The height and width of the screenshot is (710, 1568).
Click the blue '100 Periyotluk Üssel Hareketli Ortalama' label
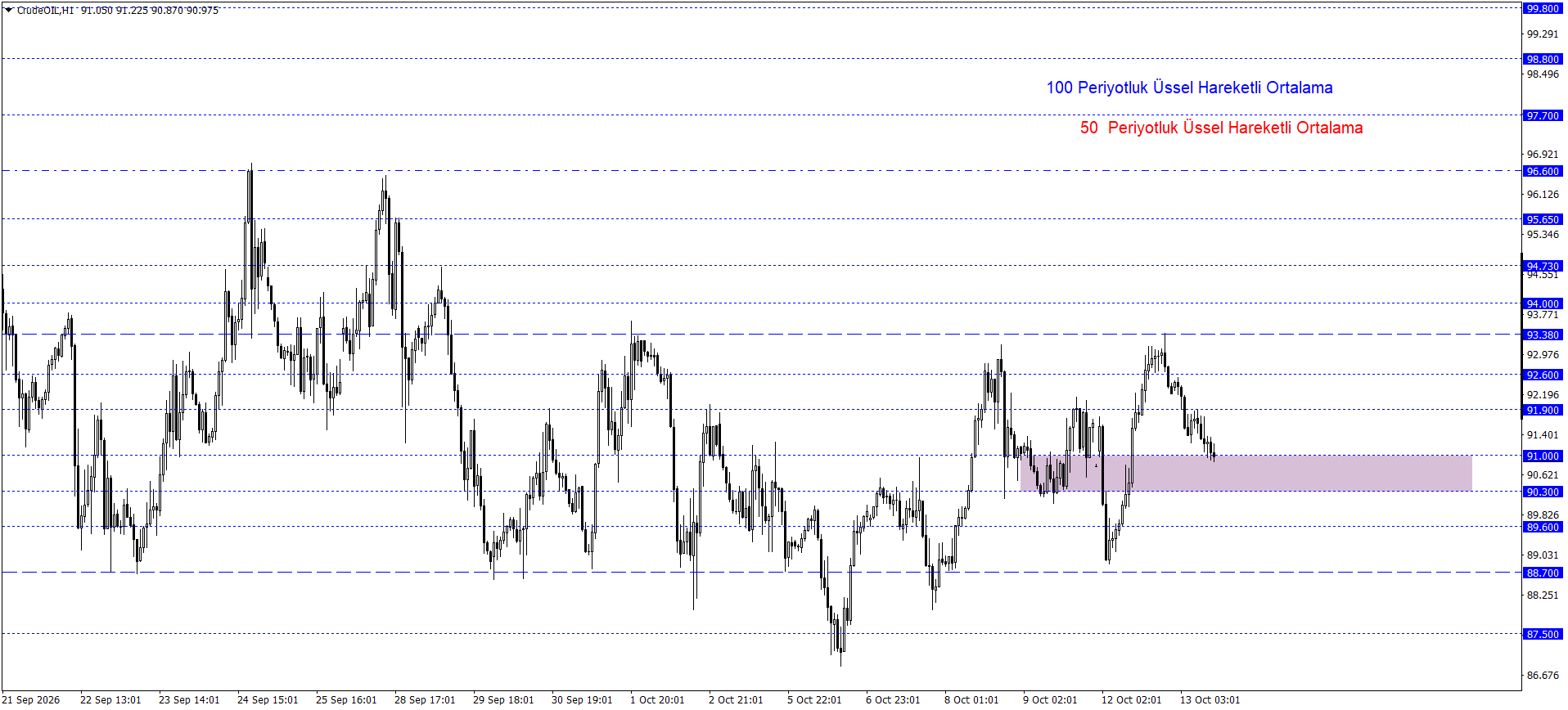click(x=1189, y=88)
